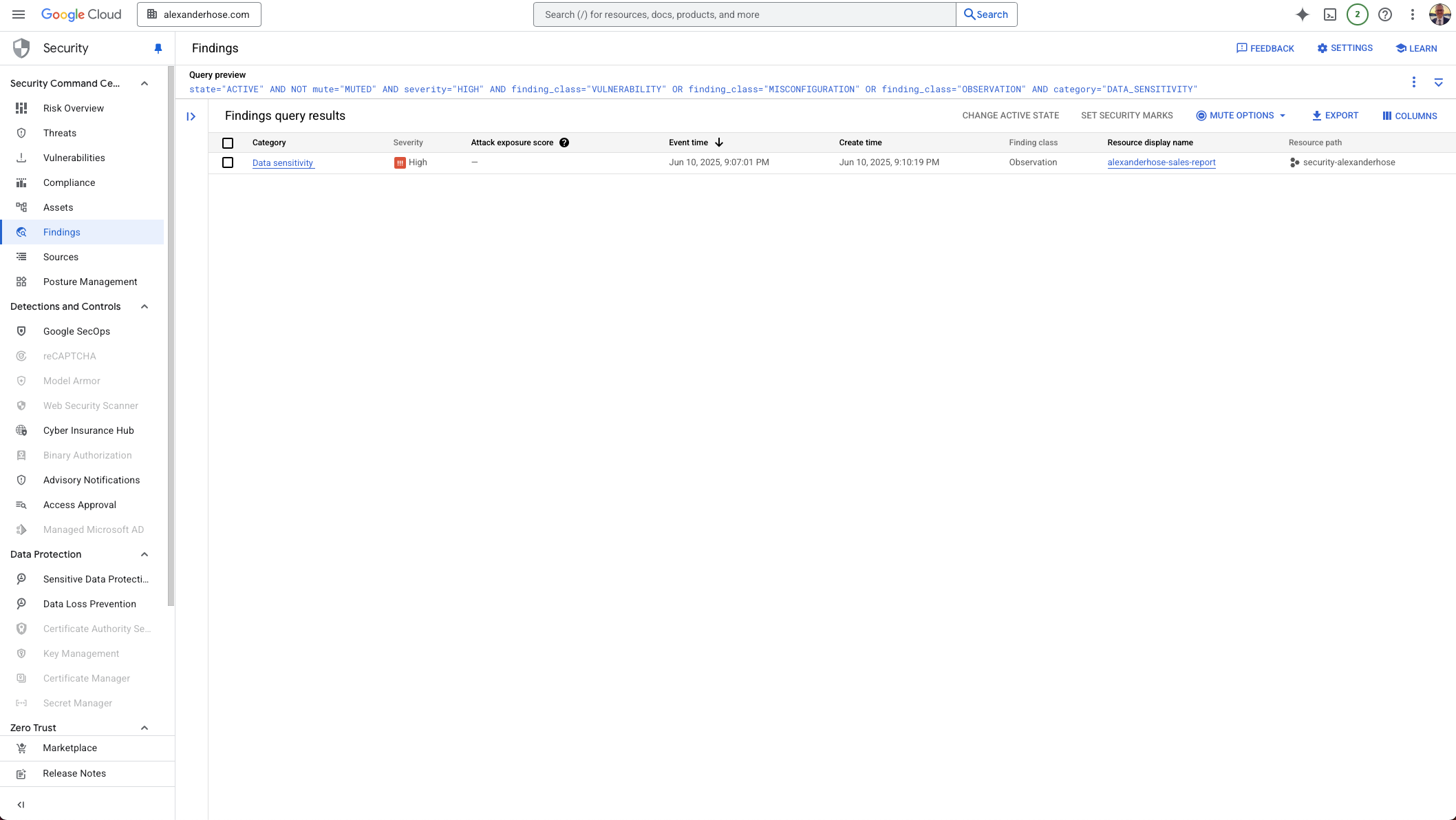Image resolution: width=1456 pixels, height=820 pixels.
Task: Click the query preview filter text
Action: click(x=693, y=90)
